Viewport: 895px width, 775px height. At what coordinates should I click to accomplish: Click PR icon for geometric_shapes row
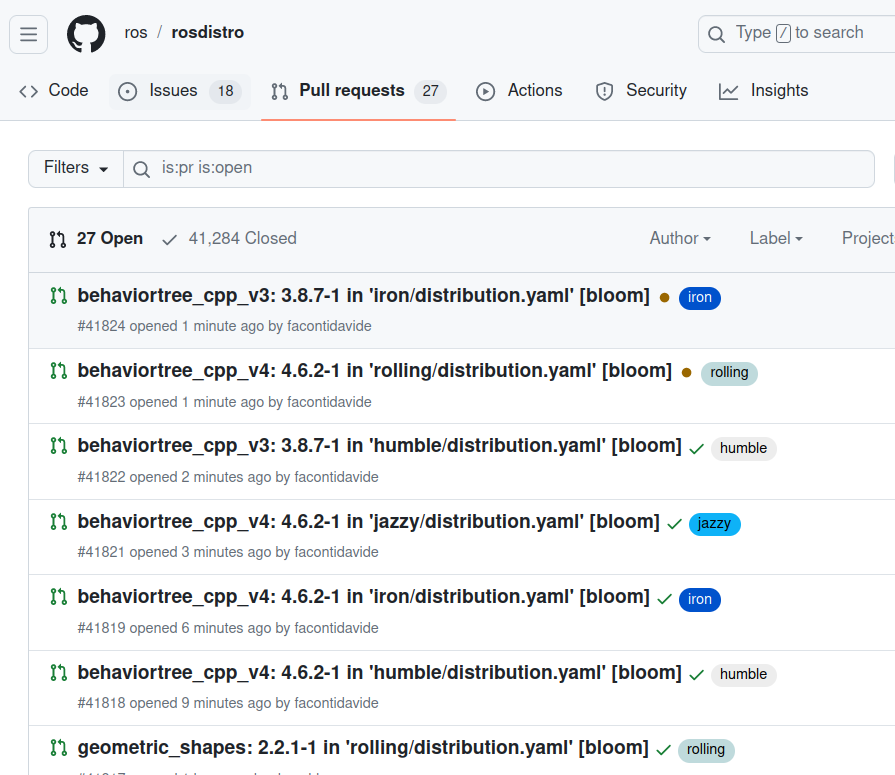coord(58,748)
